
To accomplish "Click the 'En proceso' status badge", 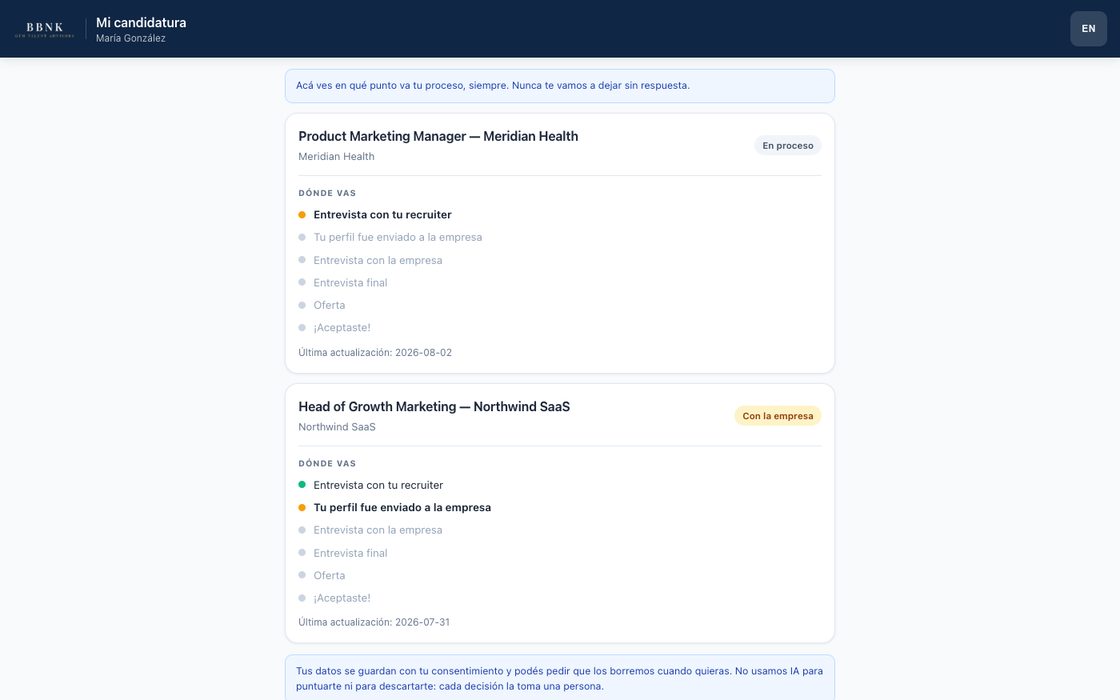I will (x=787, y=146).
